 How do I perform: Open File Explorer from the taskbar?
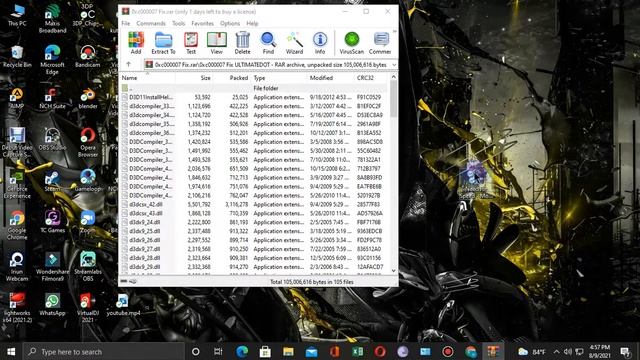click(x=288, y=351)
